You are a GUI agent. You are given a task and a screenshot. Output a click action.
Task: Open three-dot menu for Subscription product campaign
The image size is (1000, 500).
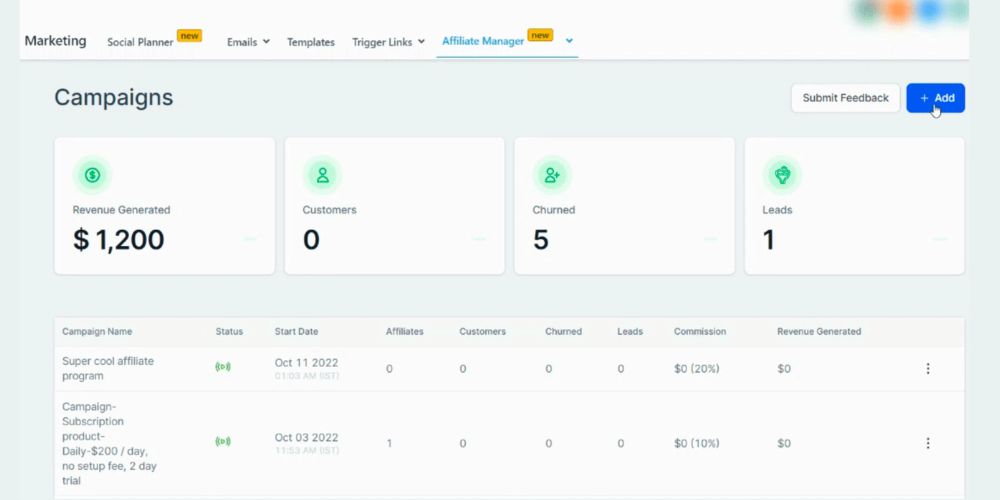pos(927,443)
